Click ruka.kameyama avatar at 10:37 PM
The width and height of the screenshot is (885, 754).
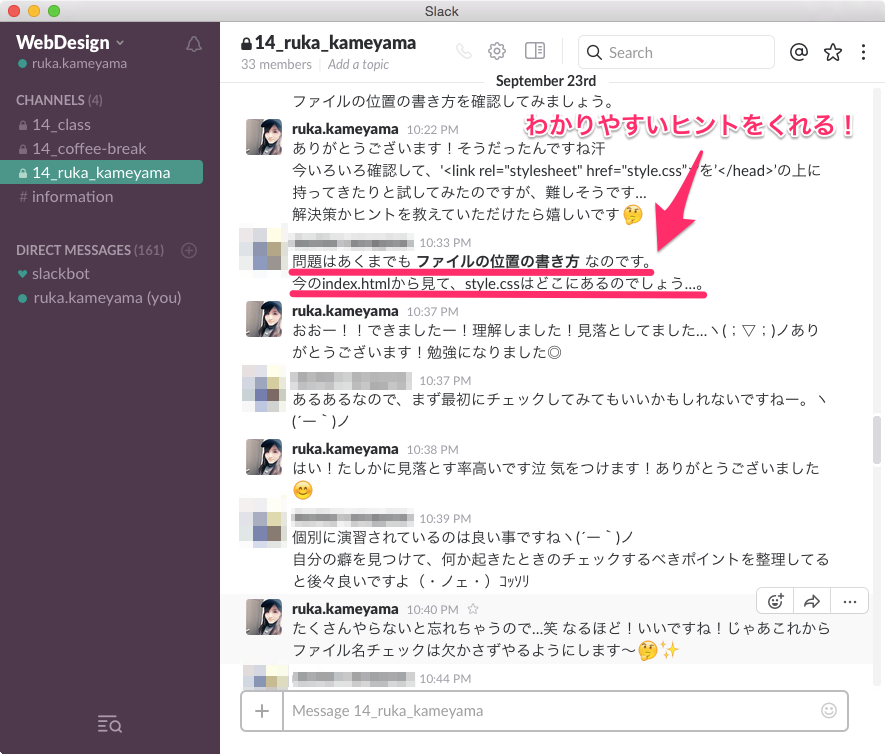tap(264, 319)
